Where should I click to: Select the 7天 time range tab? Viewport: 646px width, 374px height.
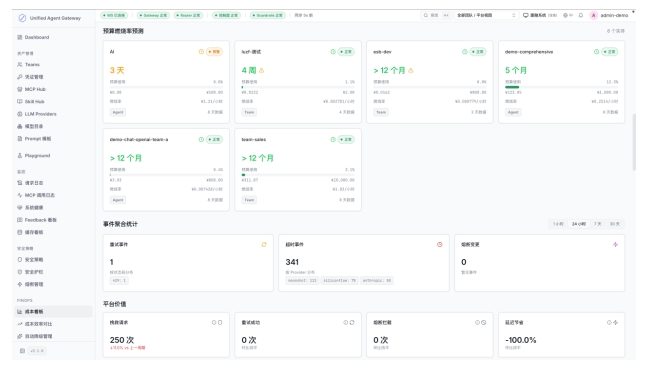tap(597, 224)
